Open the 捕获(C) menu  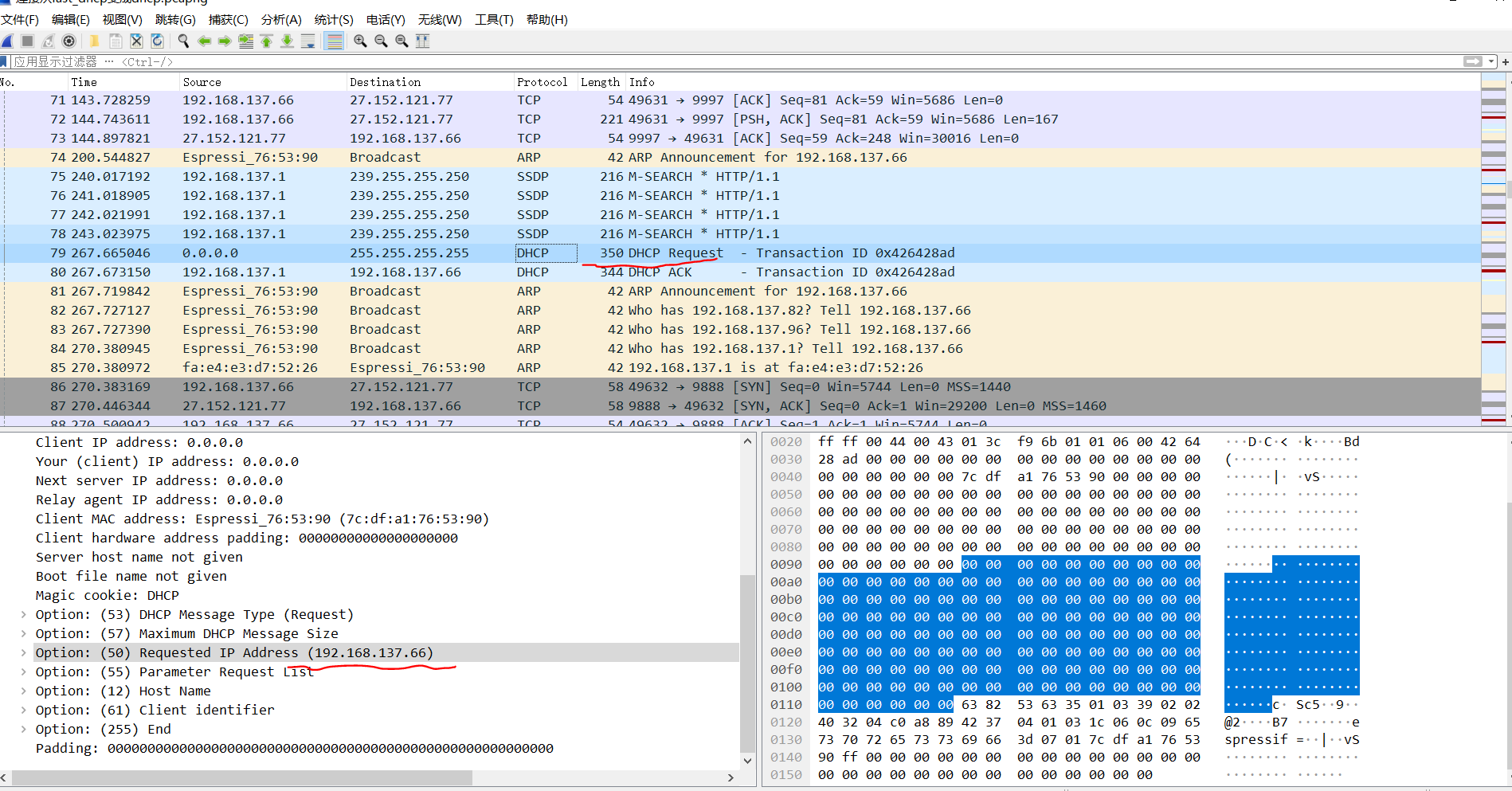point(229,20)
